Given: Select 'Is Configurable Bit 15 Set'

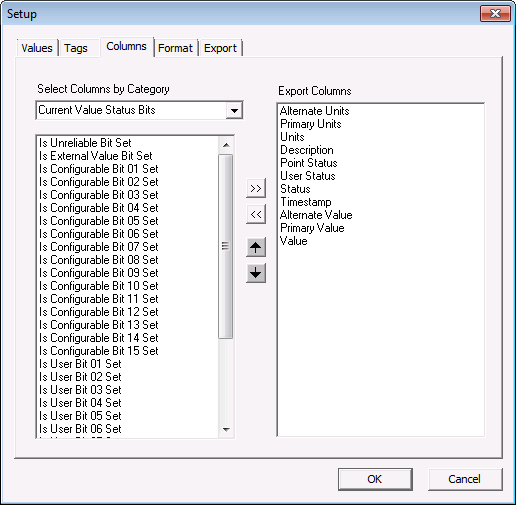Looking at the screenshot, I should coord(98,351).
